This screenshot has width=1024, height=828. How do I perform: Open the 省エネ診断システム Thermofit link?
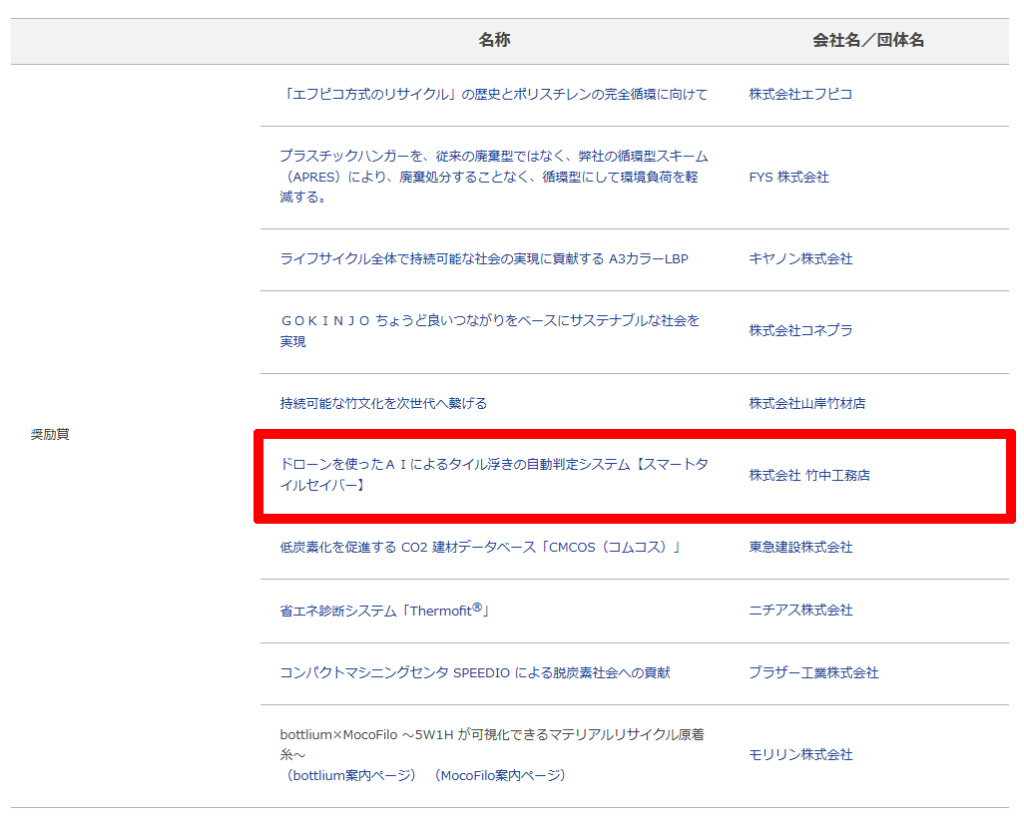point(385,611)
